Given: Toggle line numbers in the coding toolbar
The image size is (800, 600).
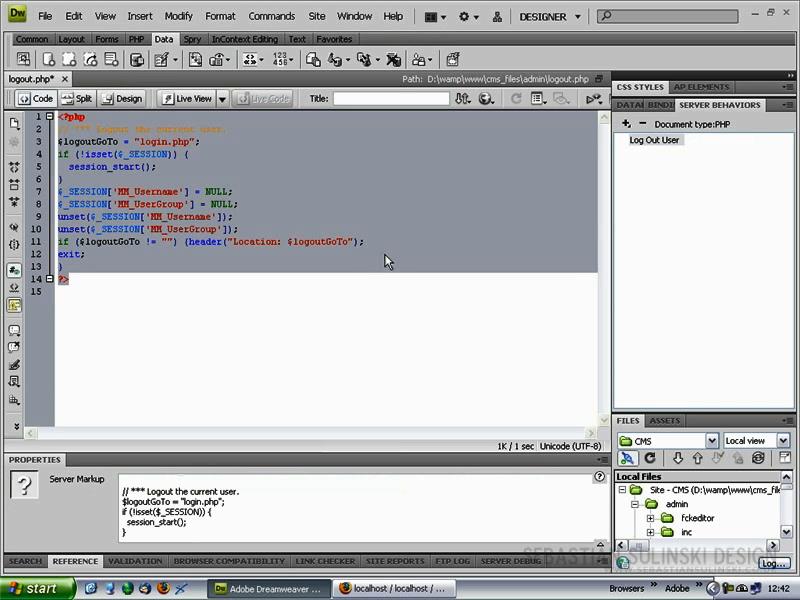Looking at the screenshot, I should [14, 270].
